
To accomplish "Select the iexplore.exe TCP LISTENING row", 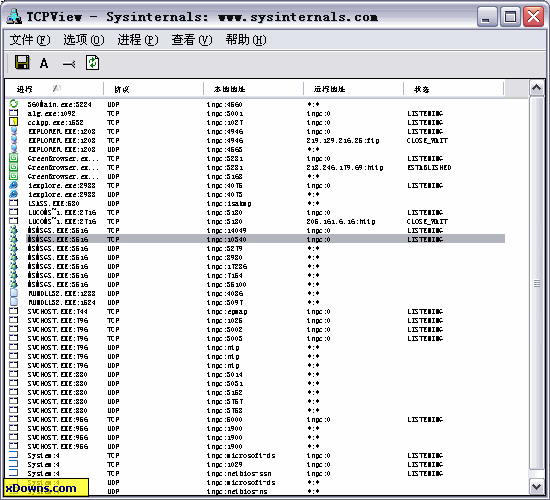I will click(256, 185).
